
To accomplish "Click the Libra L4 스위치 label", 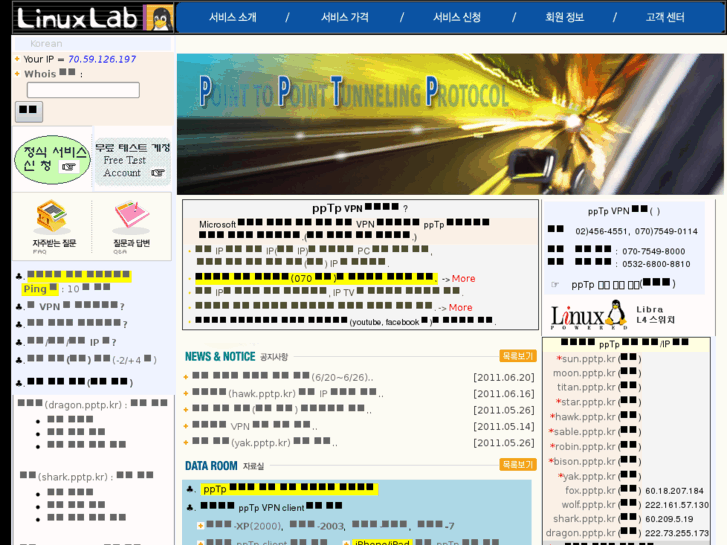I will click(x=655, y=314).
